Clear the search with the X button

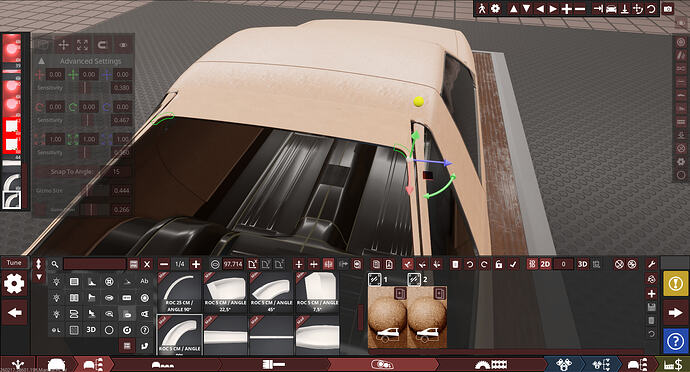pyautogui.click(x=147, y=264)
